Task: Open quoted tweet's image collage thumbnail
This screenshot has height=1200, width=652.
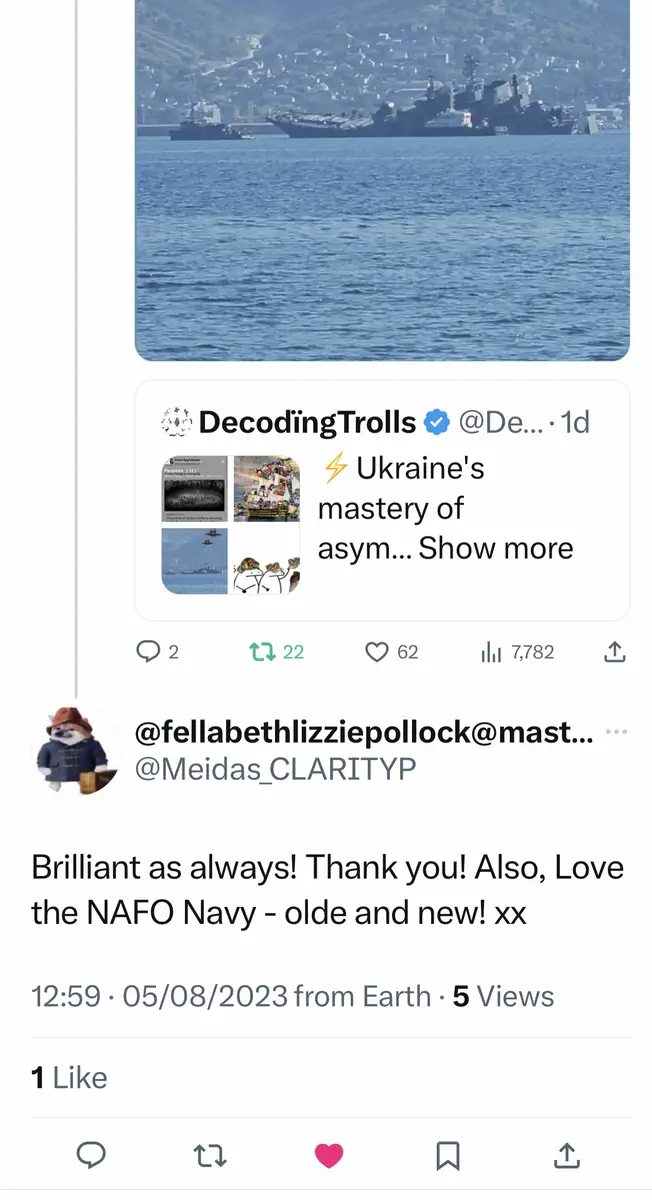Action: click(231, 525)
